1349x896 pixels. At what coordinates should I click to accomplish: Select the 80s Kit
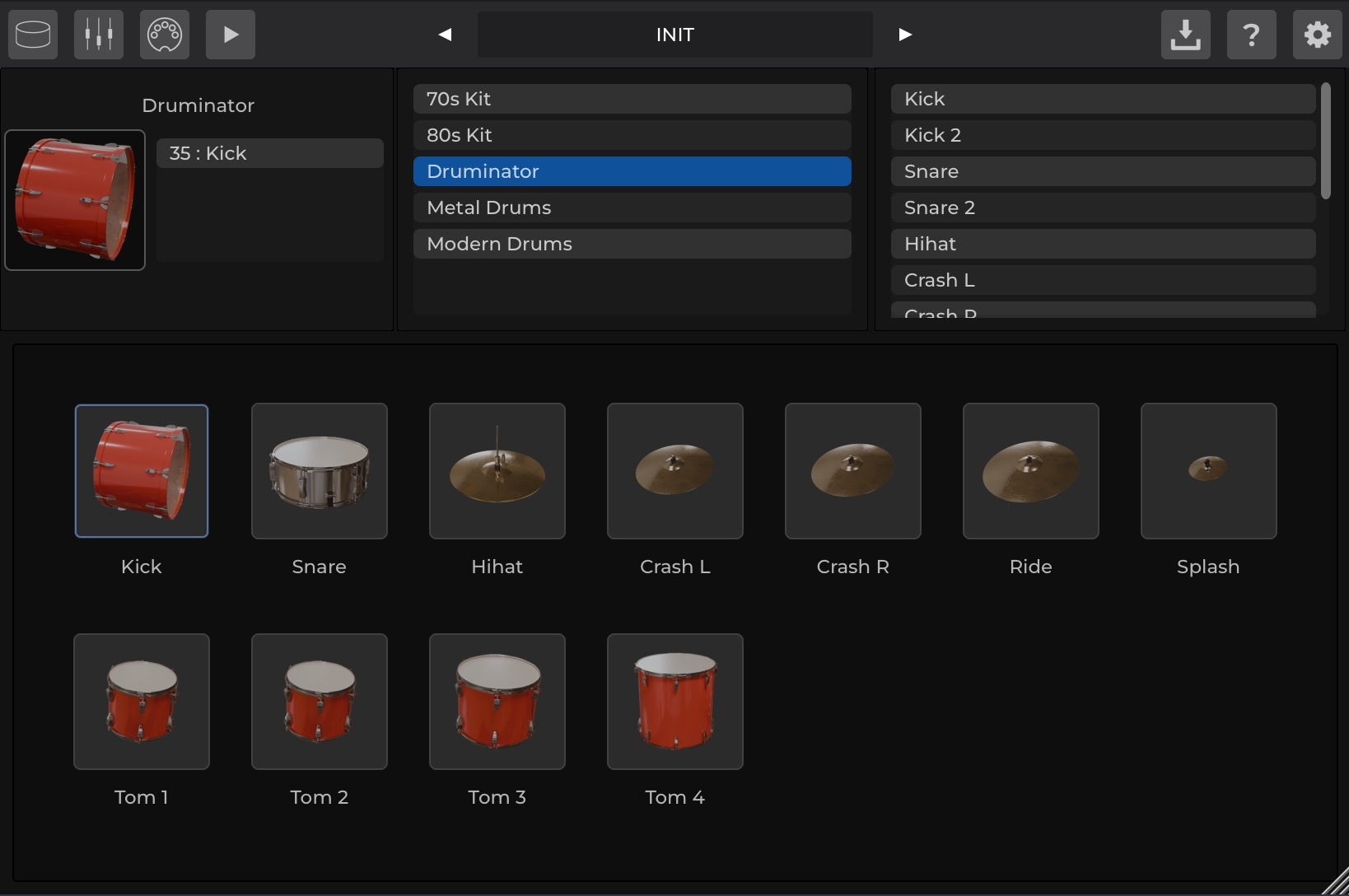(x=632, y=135)
